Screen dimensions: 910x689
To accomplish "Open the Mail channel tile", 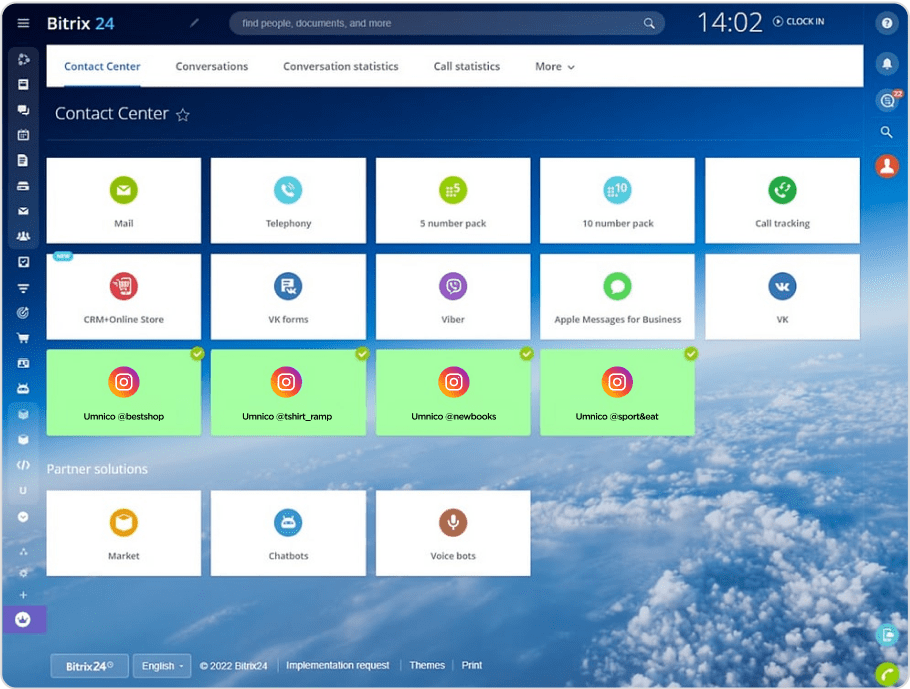I will pyautogui.click(x=123, y=200).
